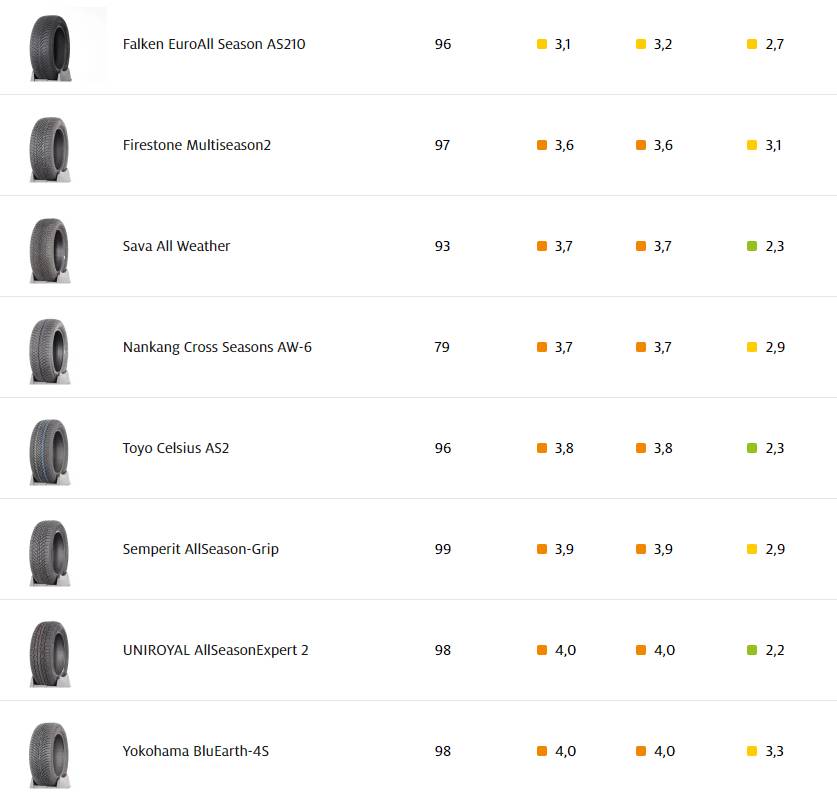
Task: Click the Firestone Multiseason2 product name
Action: coord(197,146)
